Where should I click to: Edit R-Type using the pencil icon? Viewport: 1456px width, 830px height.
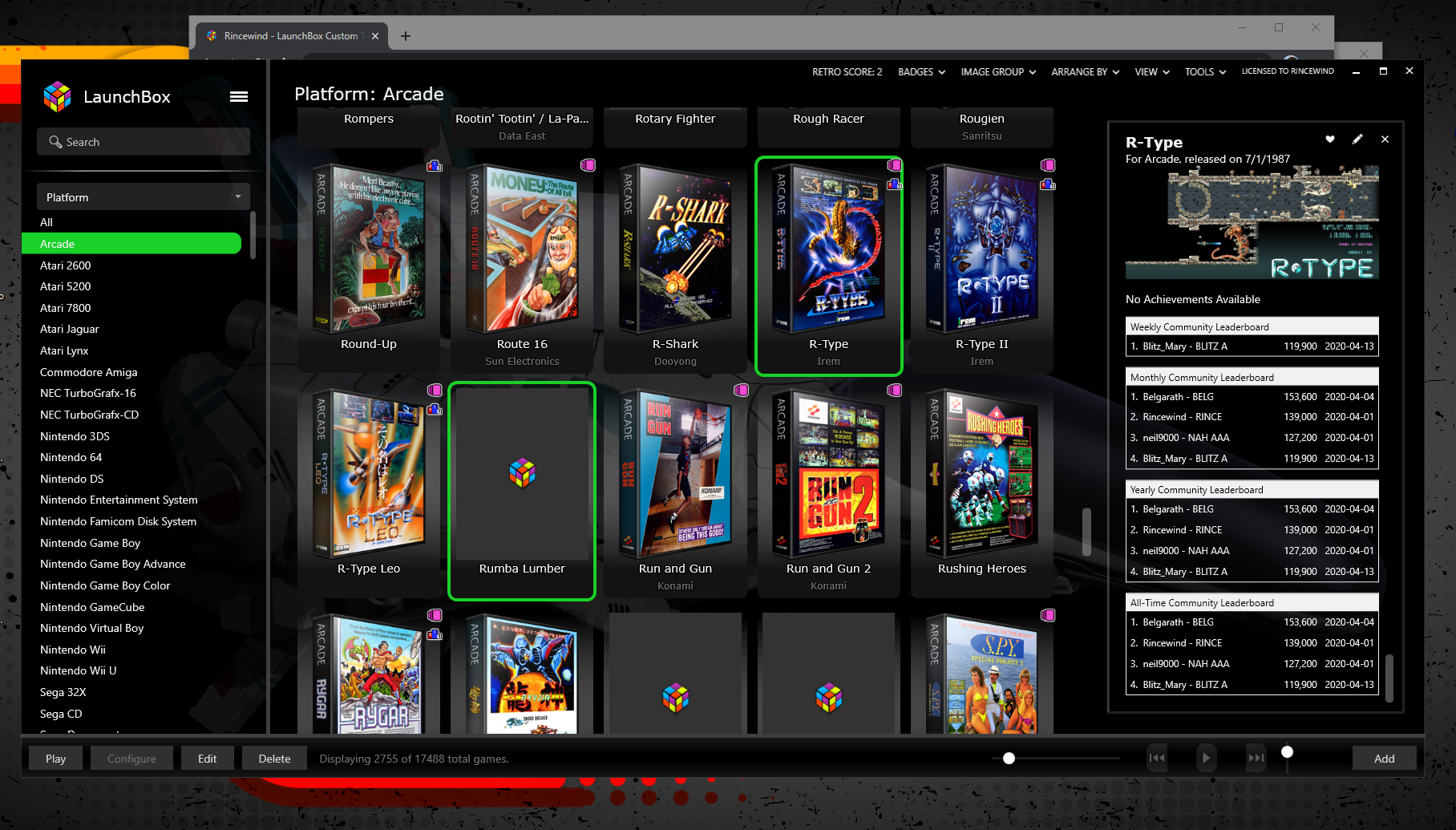click(1357, 139)
